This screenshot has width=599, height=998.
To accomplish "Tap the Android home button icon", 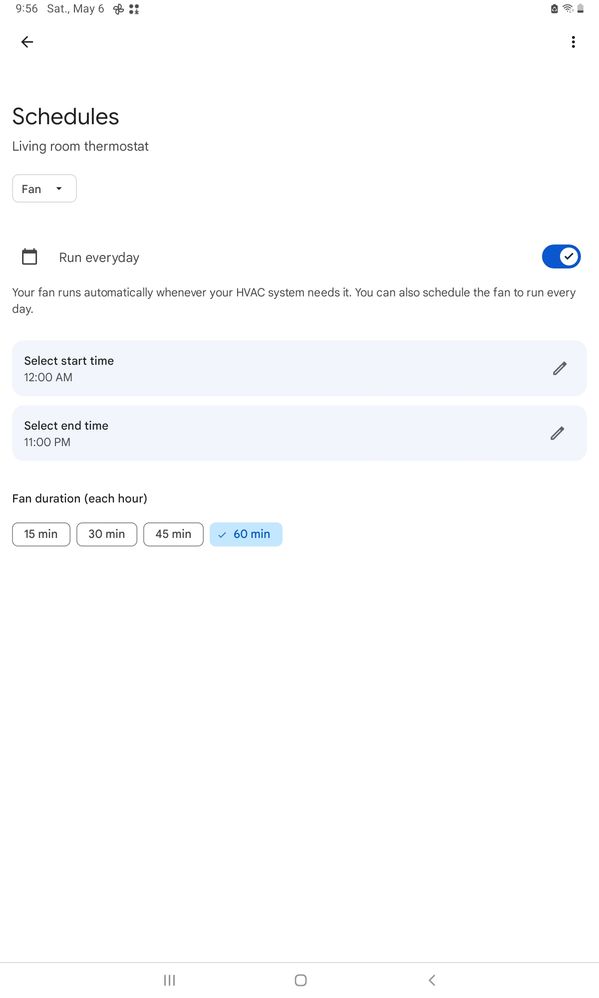I will point(300,980).
